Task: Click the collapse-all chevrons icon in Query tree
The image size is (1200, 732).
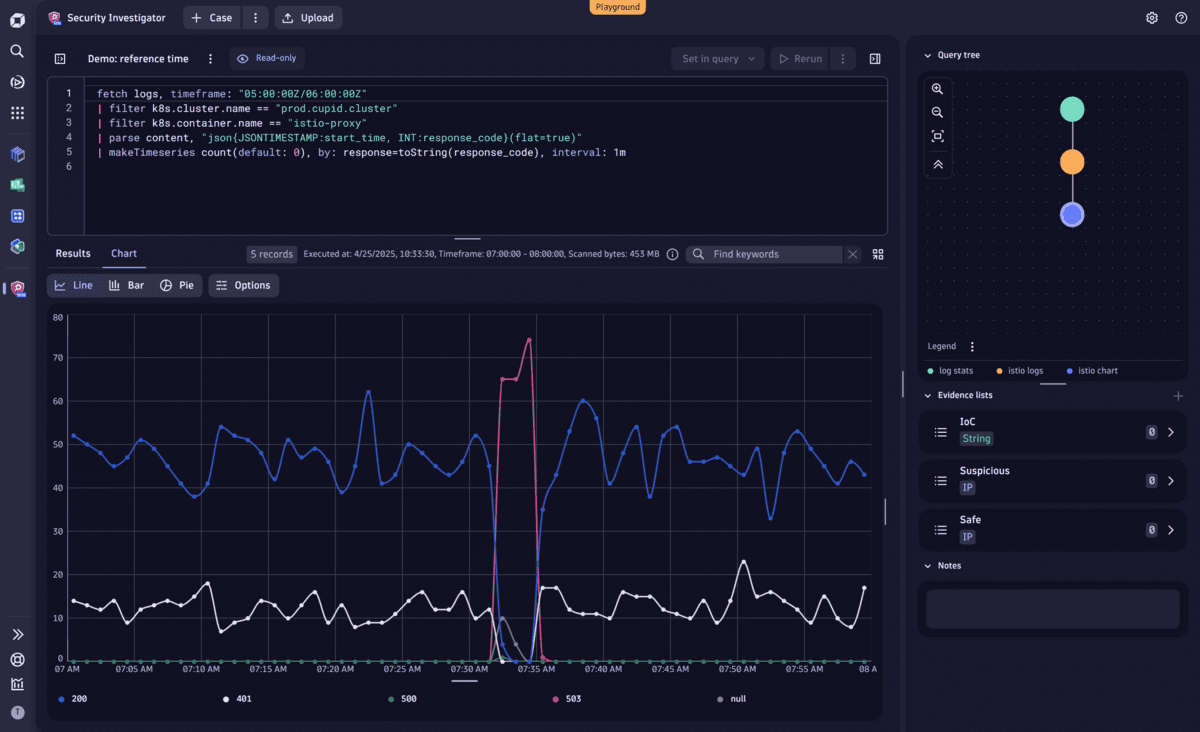Action: (937, 163)
